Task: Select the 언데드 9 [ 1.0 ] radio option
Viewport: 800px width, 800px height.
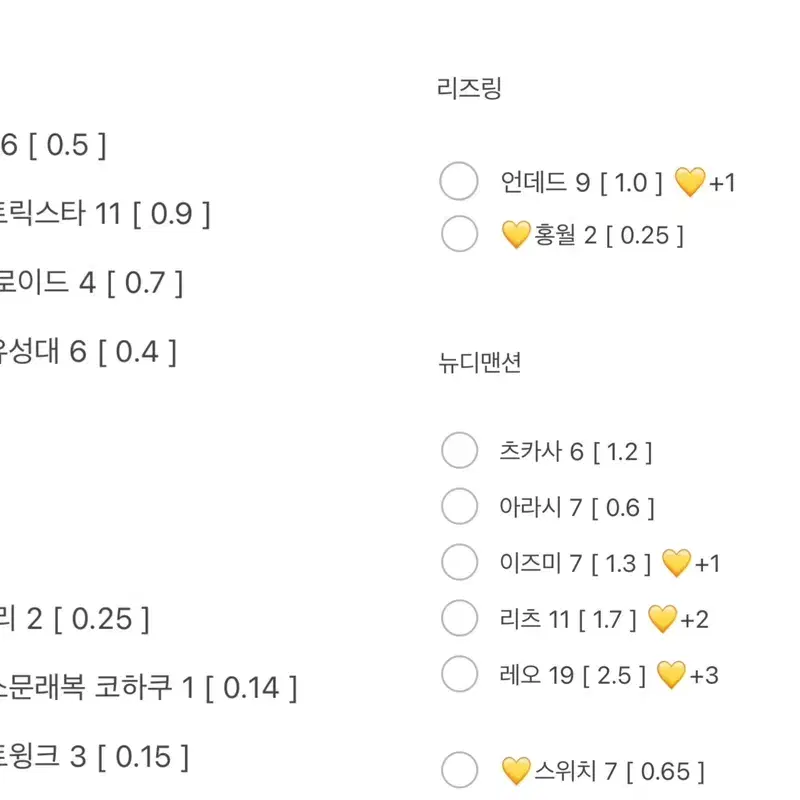Action: coord(459,181)
